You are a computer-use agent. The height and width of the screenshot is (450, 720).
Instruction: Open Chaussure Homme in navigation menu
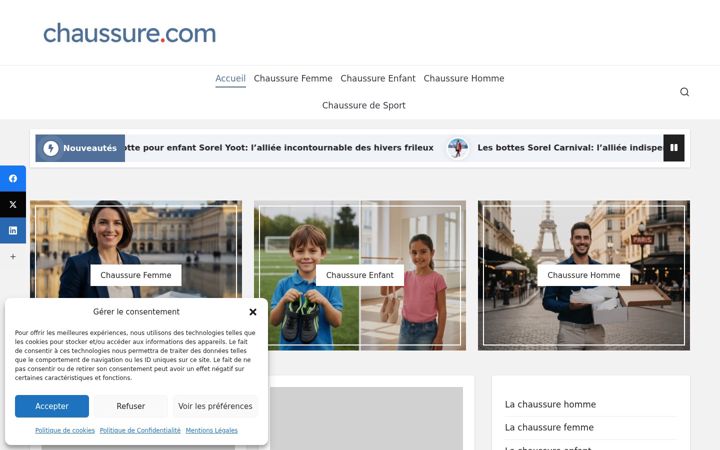464,79
